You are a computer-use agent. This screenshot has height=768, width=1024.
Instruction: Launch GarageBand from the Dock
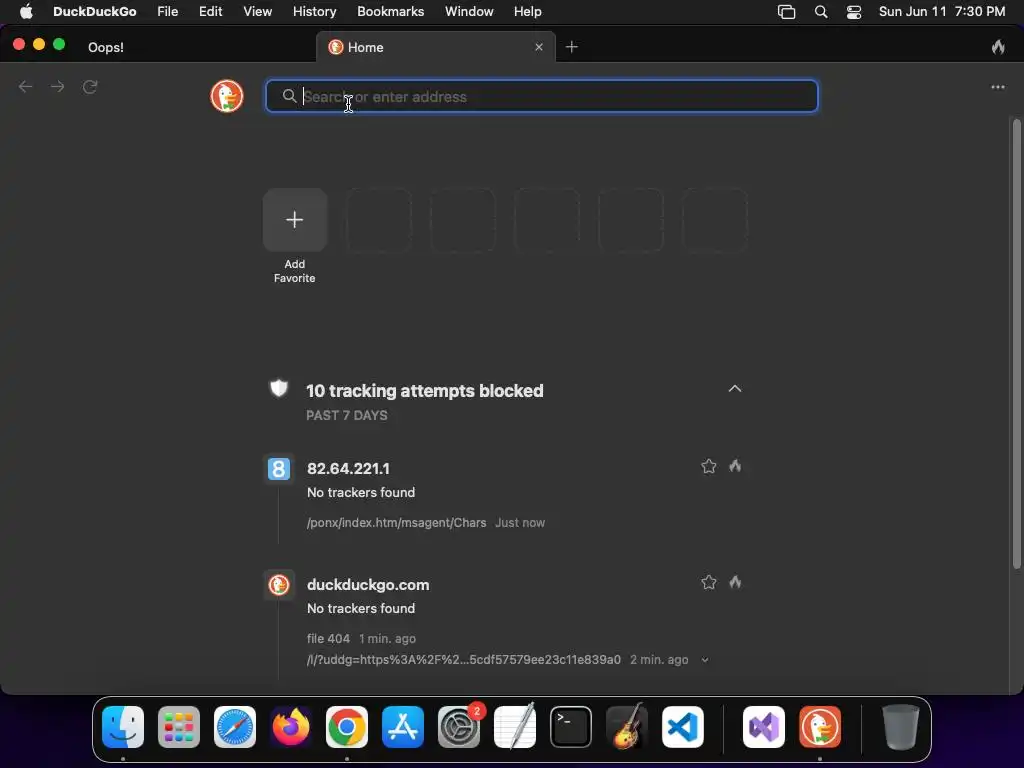627,727
